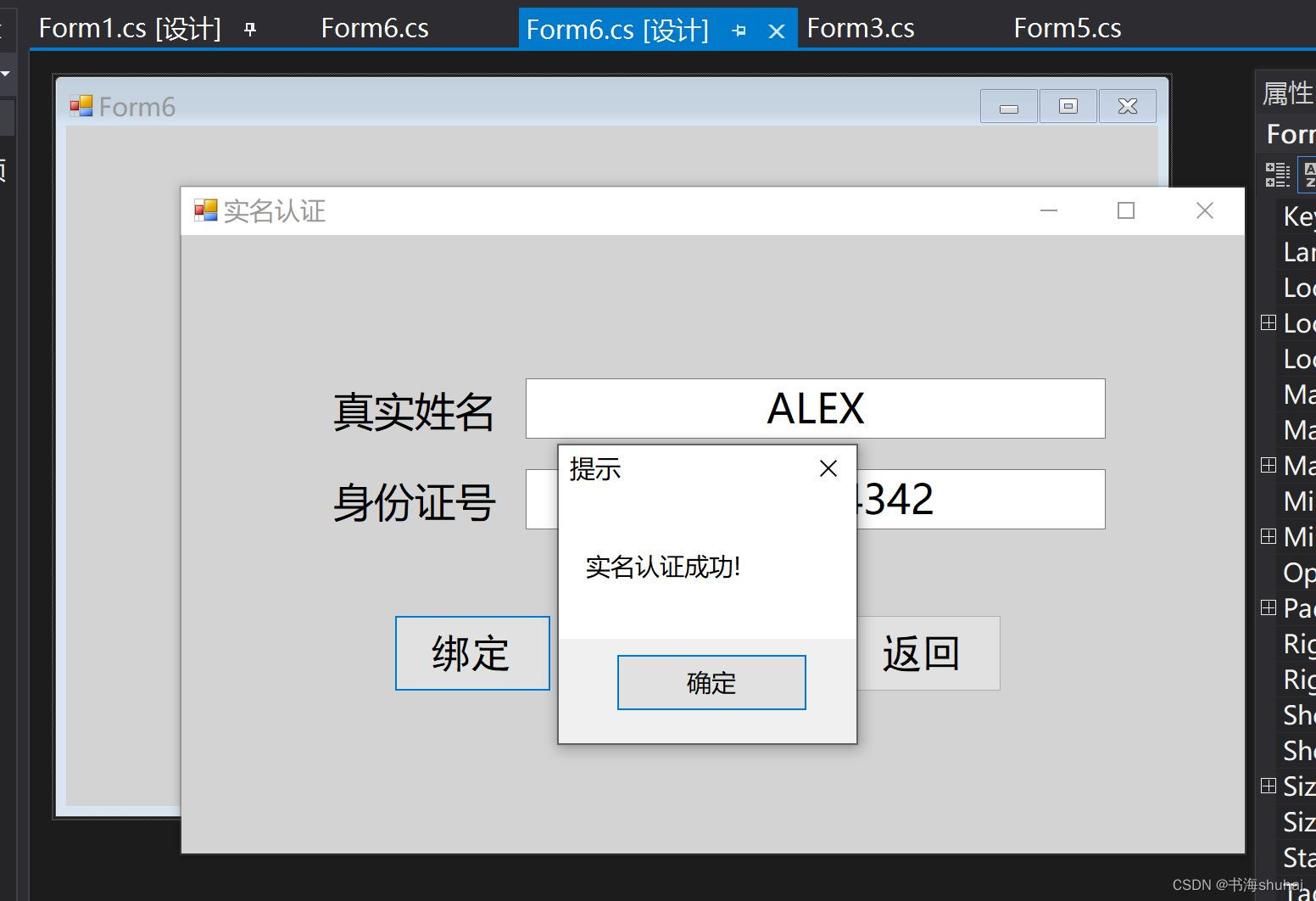1316x901 pixels.
Task: Click the 实名认证 window title icon
Action: 205,210
